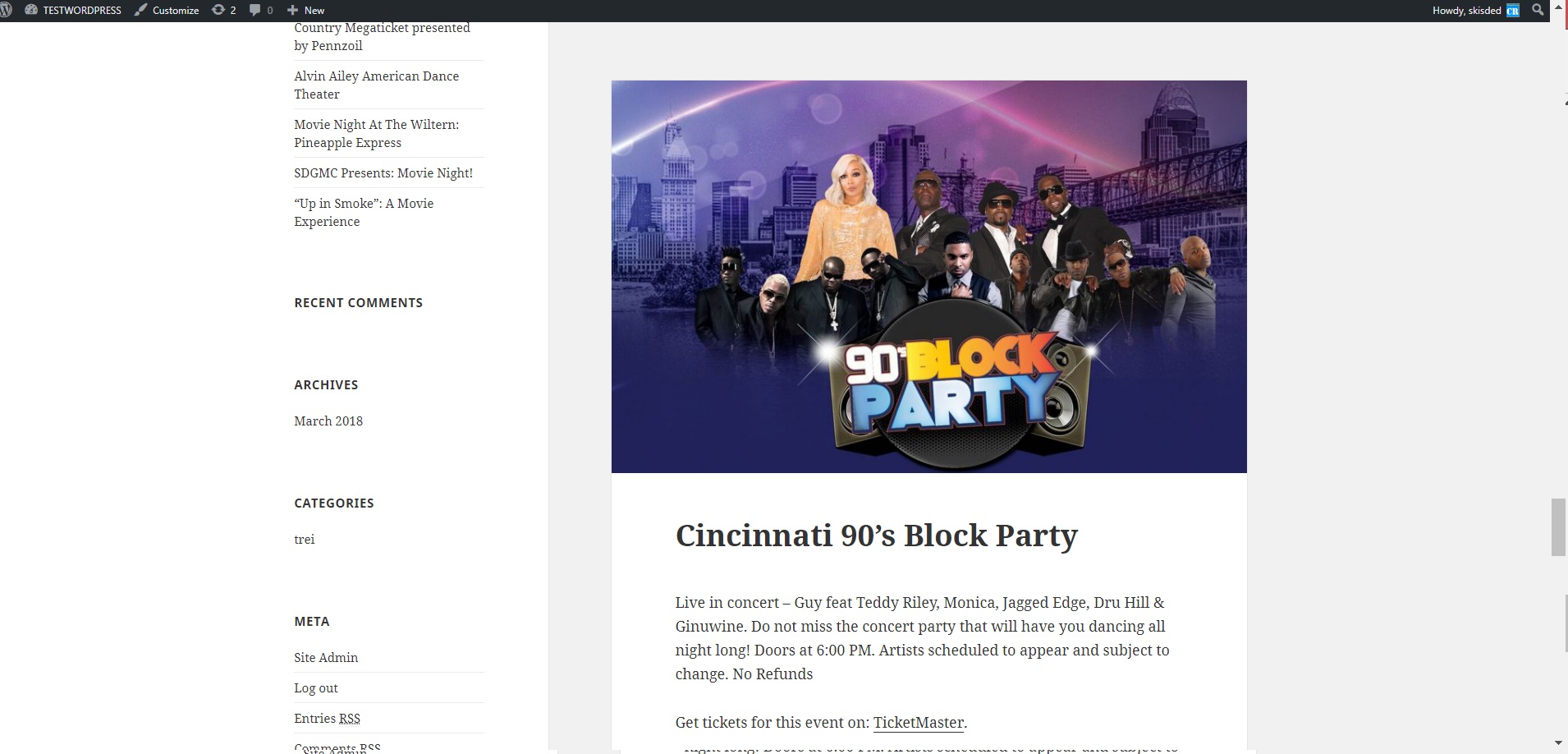Open Alvin Ailey American Dance Theater post
Screen dimensions: 1568x754
(x=376, y=85)
